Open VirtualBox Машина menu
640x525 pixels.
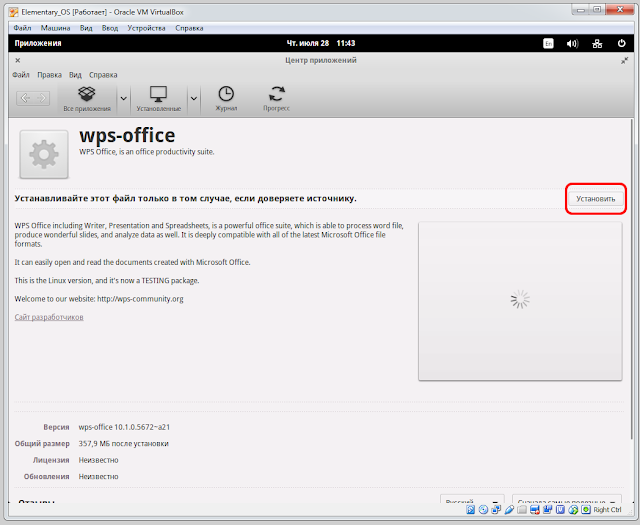(x=56, y=28)
